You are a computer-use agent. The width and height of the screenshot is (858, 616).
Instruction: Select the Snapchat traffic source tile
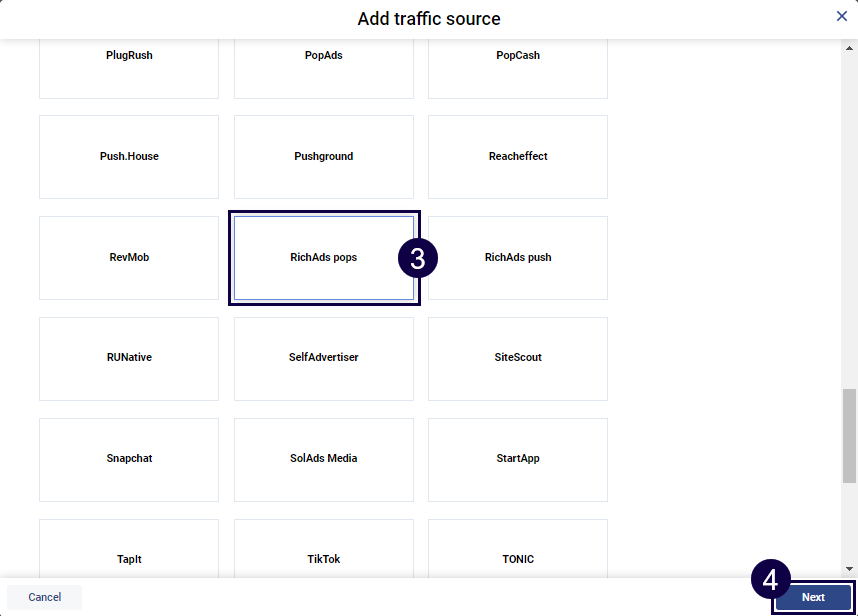[129, 459]
